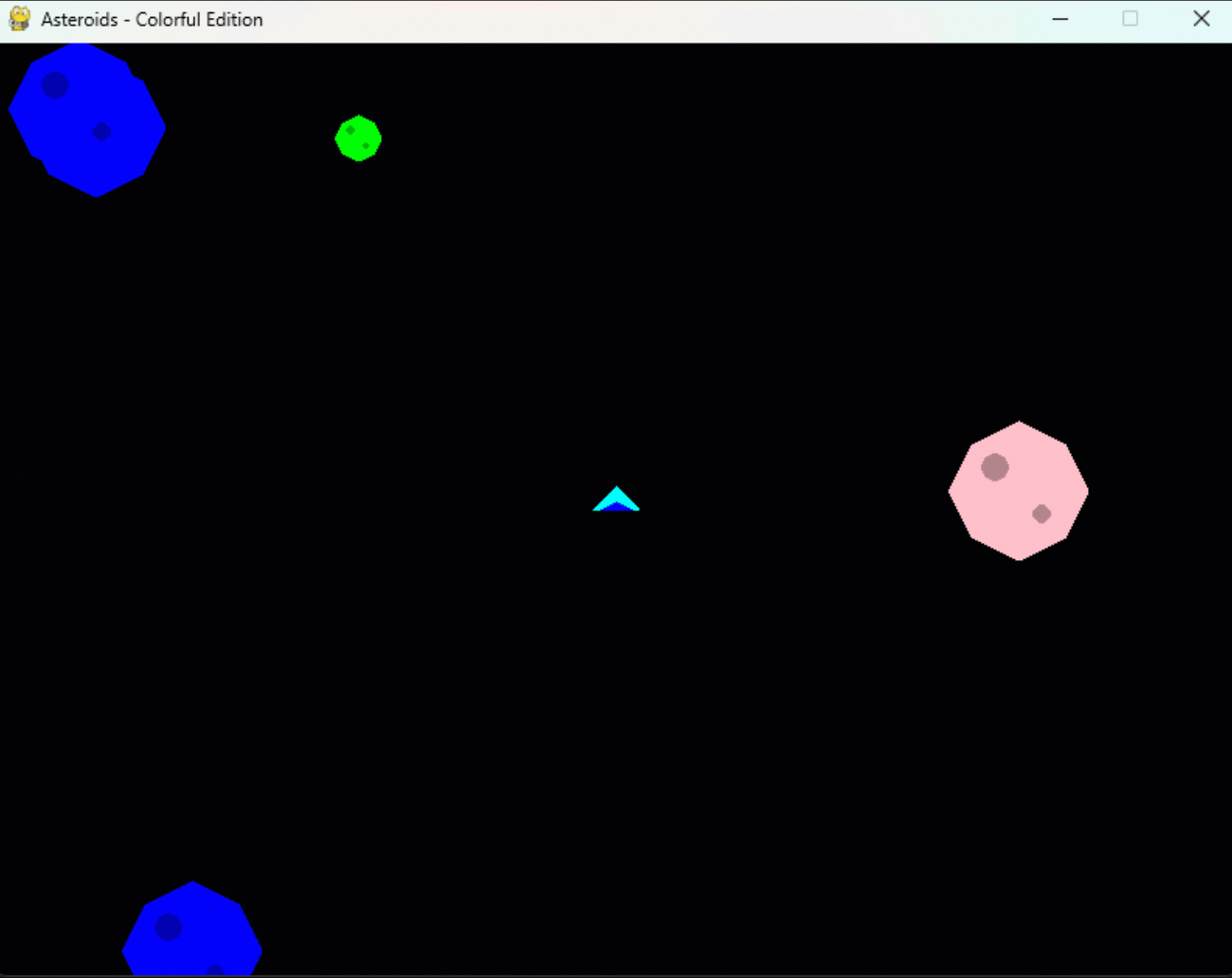This screenshot has width=1232, height=978.
Task: Click the title bar of the game window
Action: (569, 19)
